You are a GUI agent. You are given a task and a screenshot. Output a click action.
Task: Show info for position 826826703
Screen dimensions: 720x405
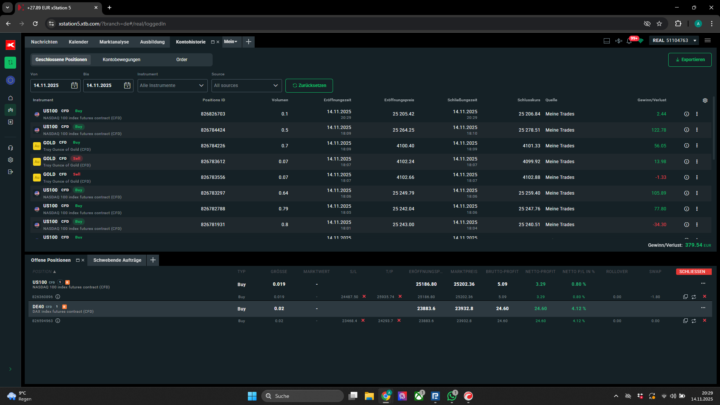pos(686,114)
